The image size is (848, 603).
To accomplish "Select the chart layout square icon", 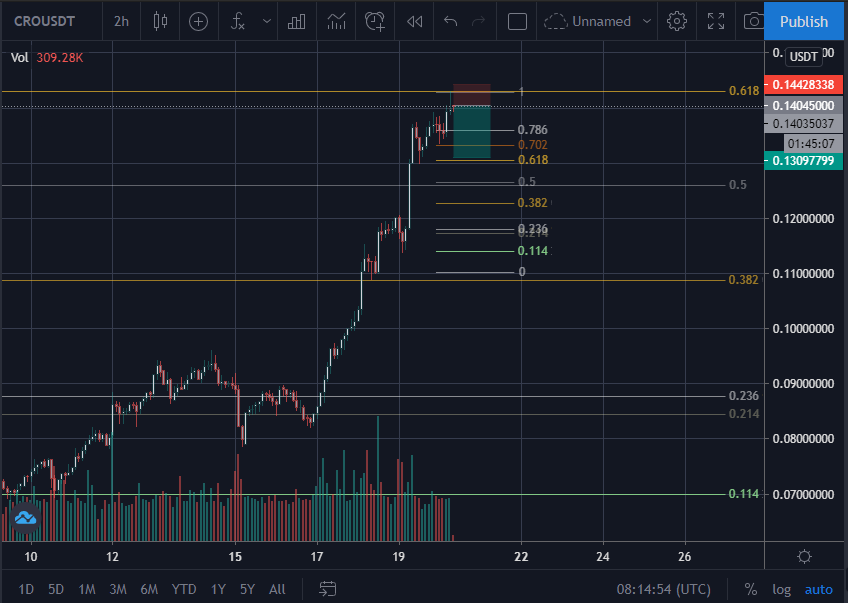I will pos(517,22).
